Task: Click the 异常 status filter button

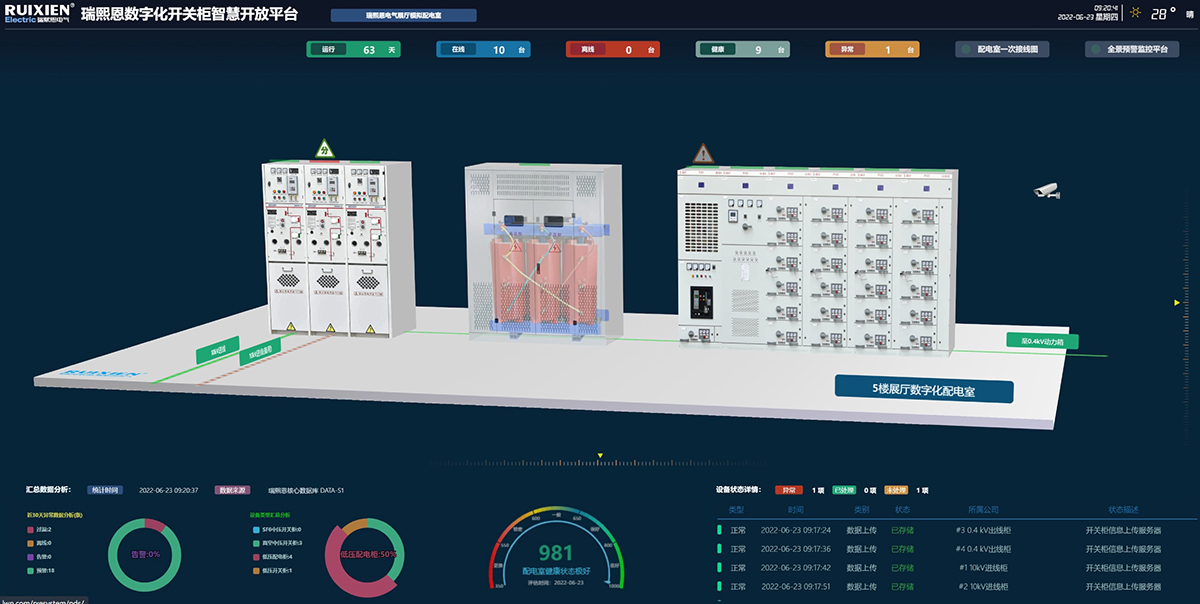Action: click(789, 490)
